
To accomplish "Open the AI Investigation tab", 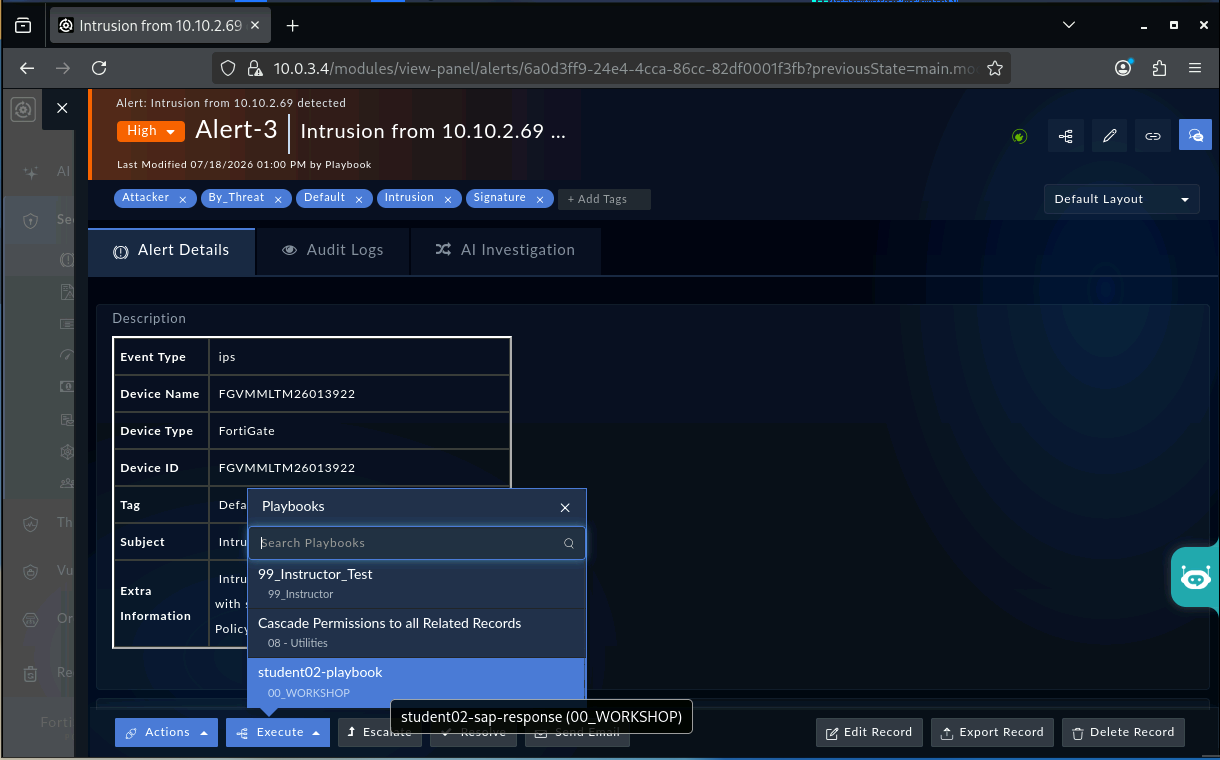I will pos(505,250).
